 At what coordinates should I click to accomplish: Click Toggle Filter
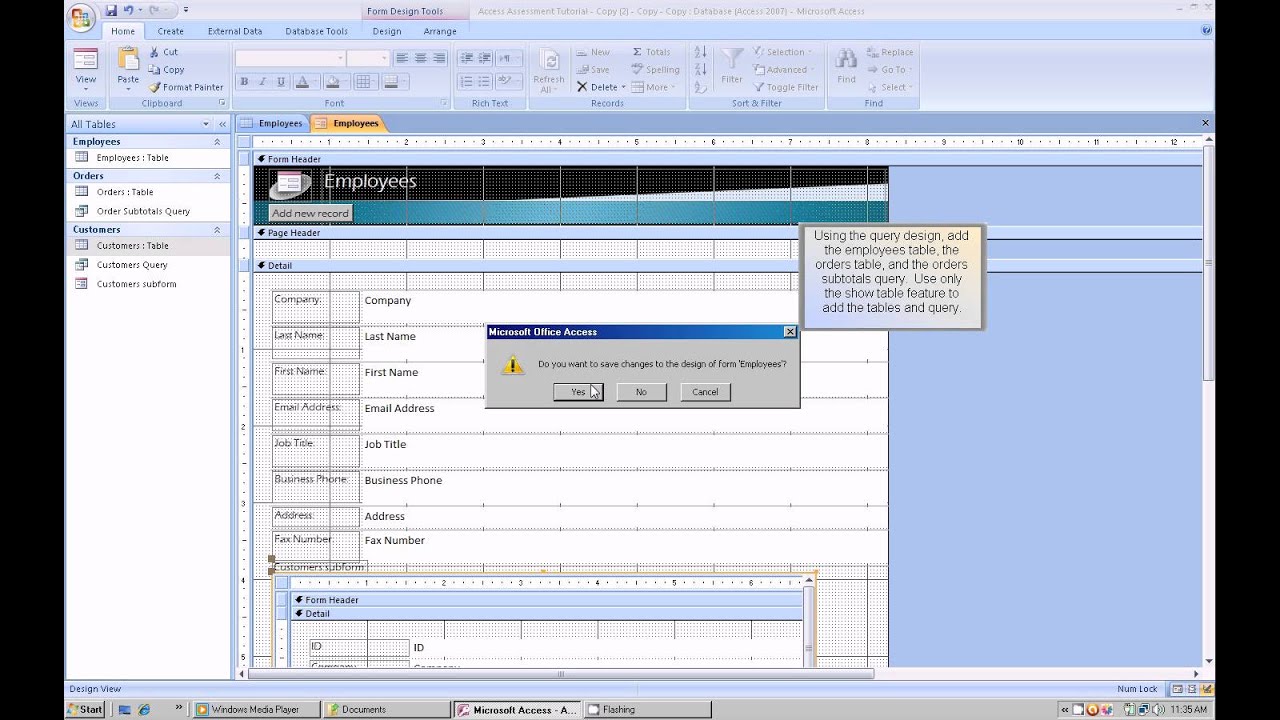point(785,87)
